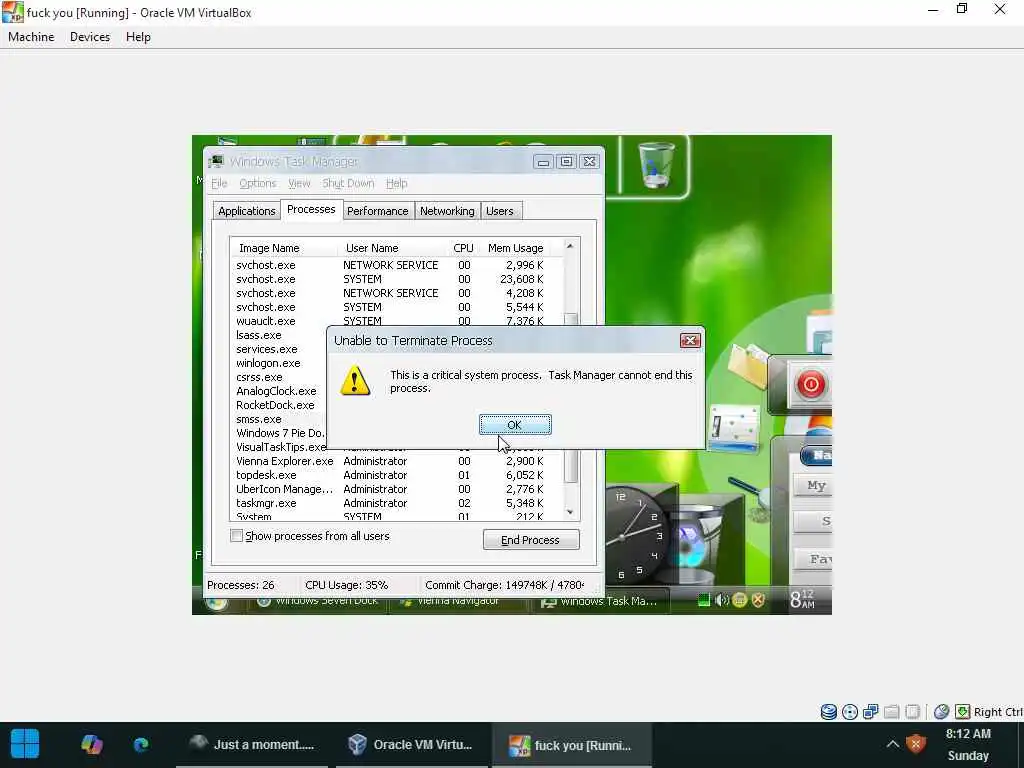Switch to Oracle VM Virtu... host taskbar button
1024x768 pixels.
click(x=411, y=744)
